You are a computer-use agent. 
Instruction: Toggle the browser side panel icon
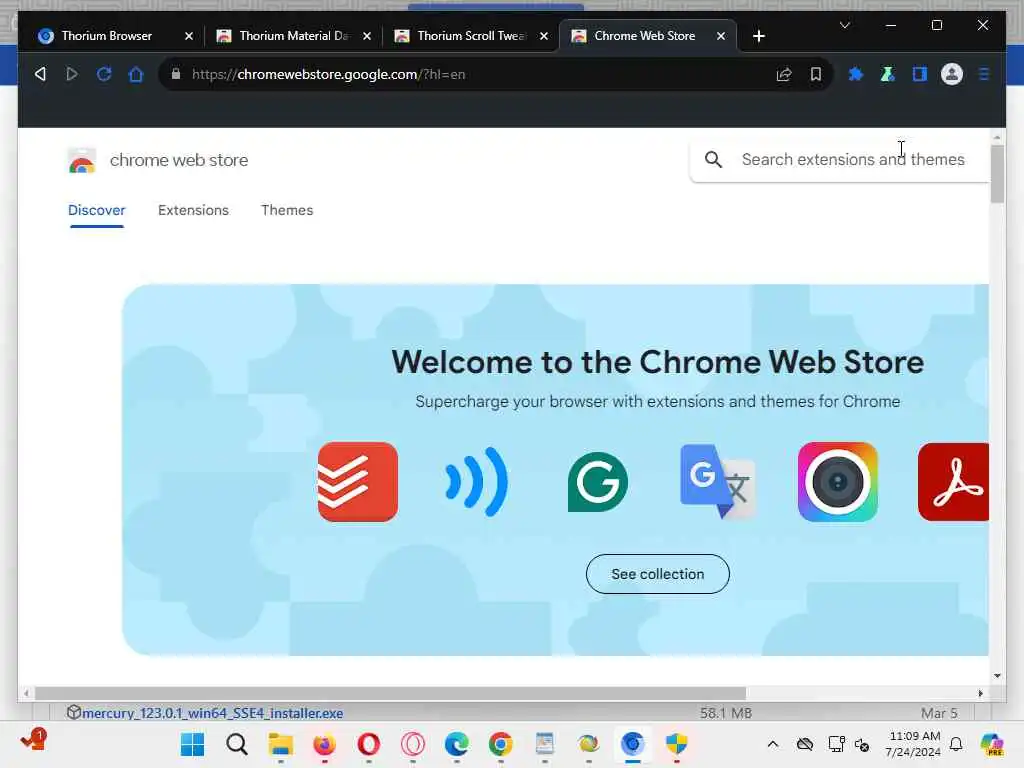[920, 74]
